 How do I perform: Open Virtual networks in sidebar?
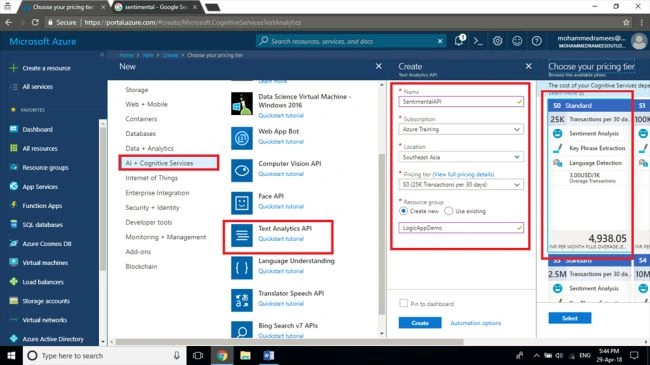coord(44,320)
